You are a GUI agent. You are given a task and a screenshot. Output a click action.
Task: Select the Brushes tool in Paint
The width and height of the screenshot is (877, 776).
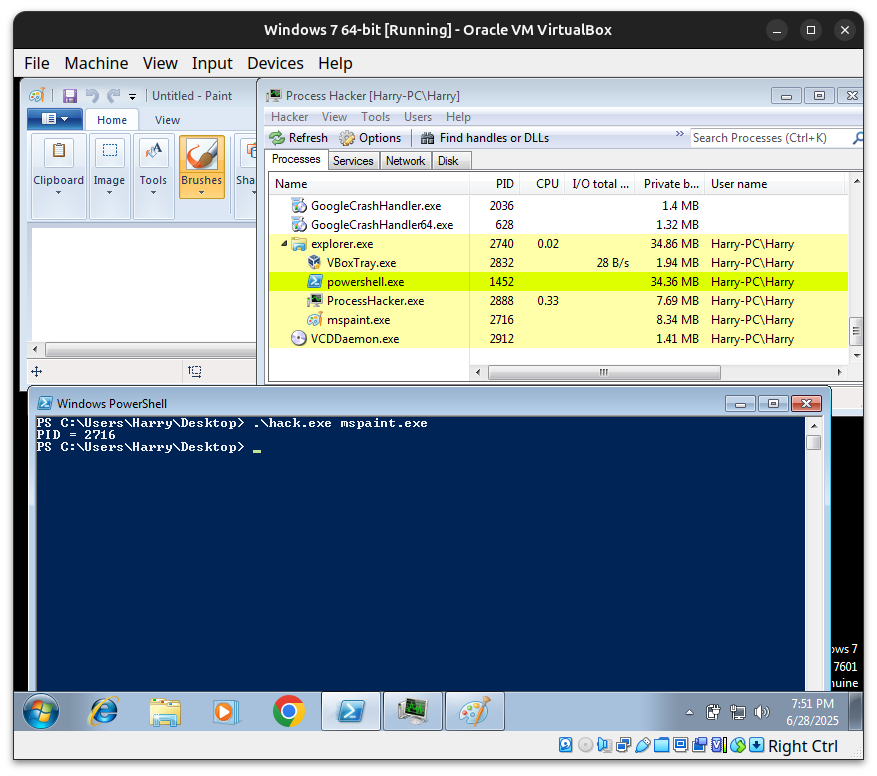pyautogui.click(x=202, y=167)
